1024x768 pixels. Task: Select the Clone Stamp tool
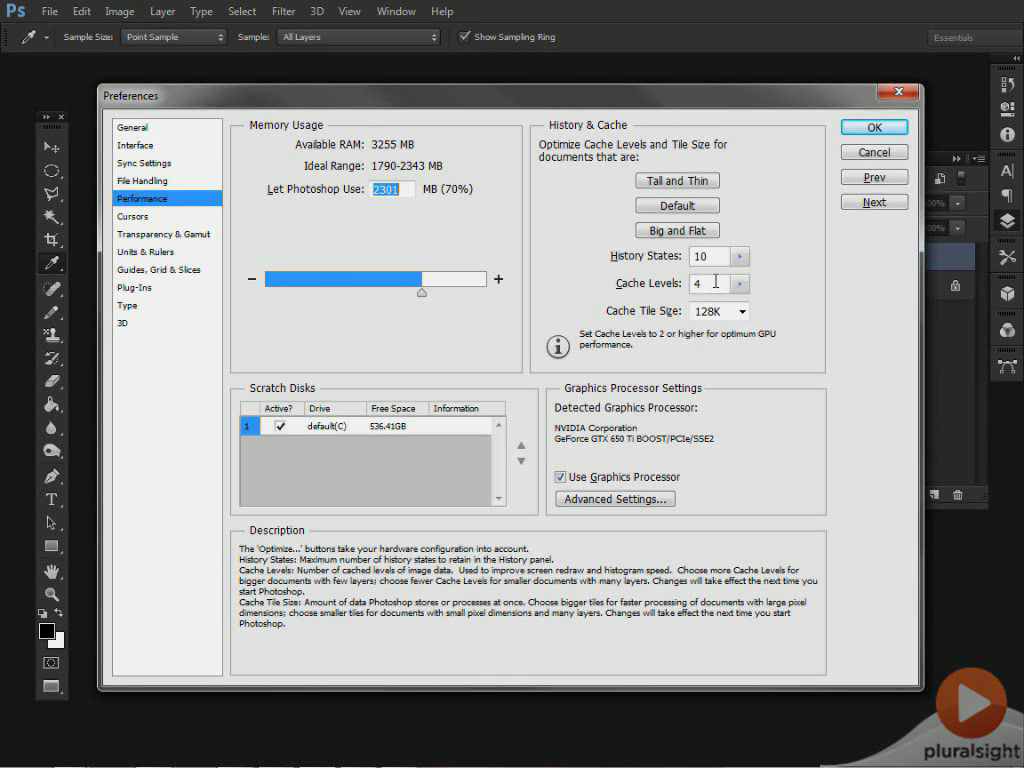coord(51,335)
